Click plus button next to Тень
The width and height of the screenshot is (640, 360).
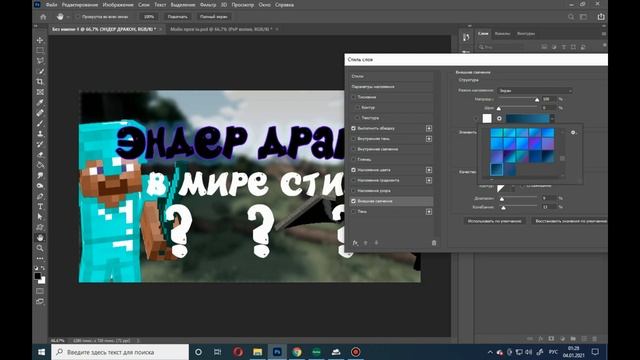pyautogui.click(x=429, y=211)
